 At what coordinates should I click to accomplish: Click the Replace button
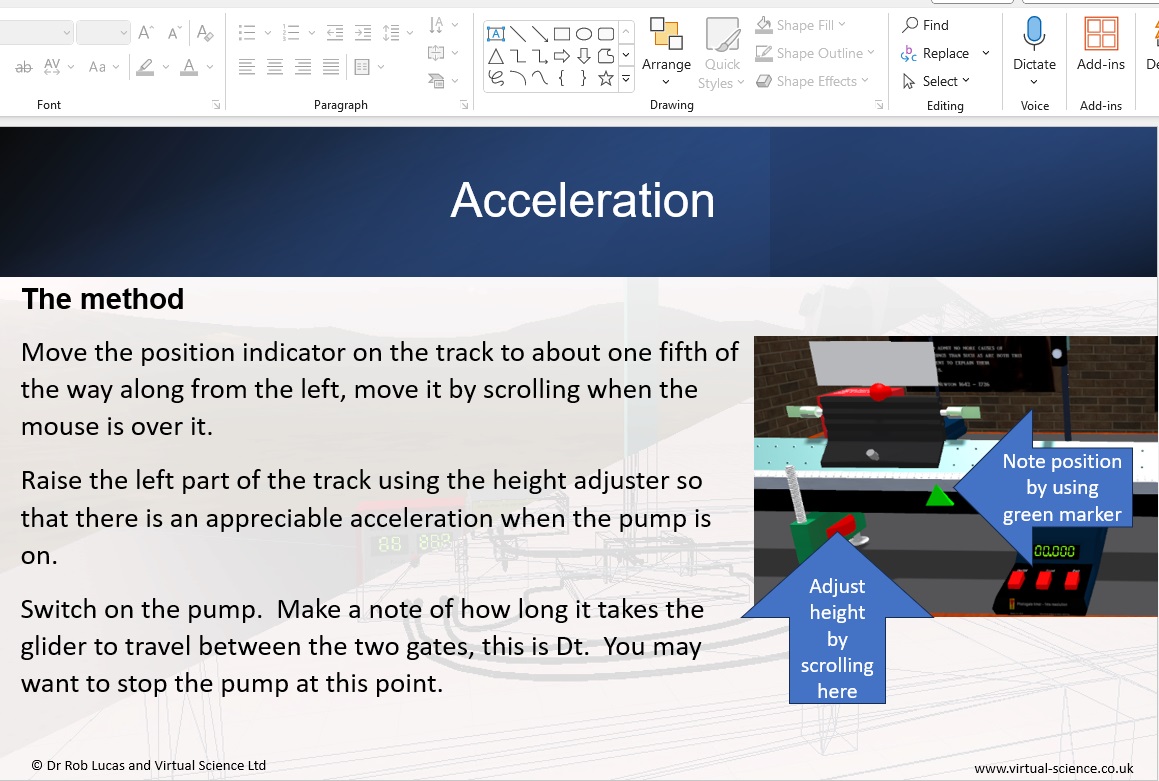936,53
